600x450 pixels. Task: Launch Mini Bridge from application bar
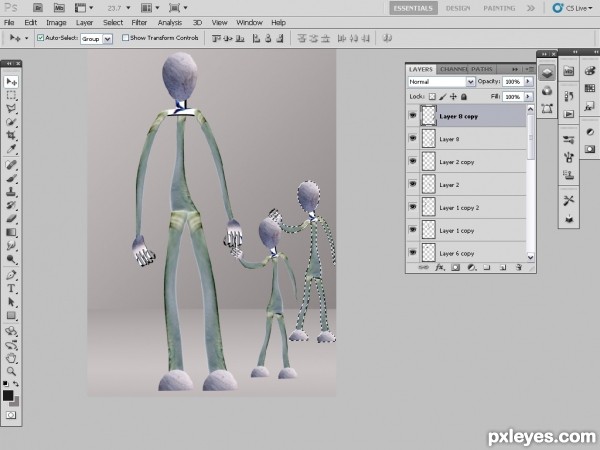coord(59,8)
